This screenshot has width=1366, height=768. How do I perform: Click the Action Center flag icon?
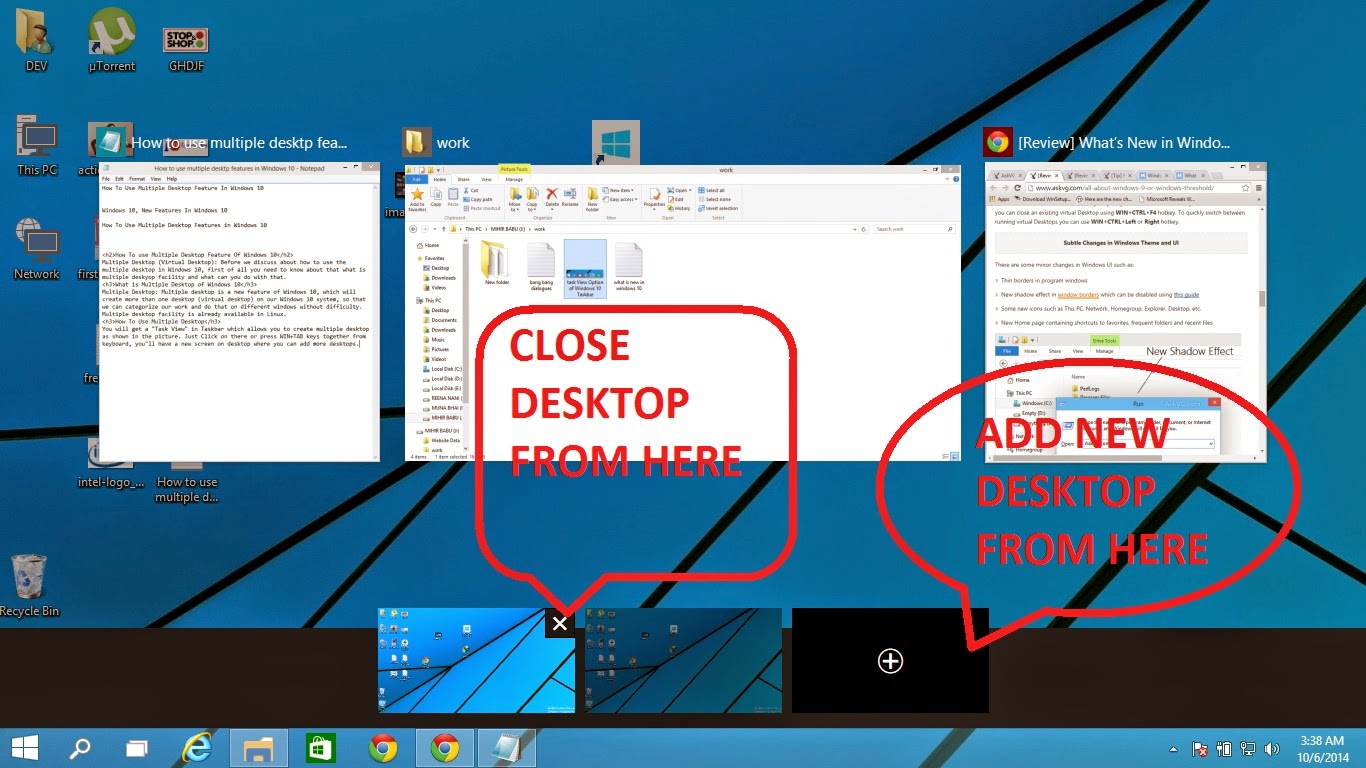pos(1202,749)
